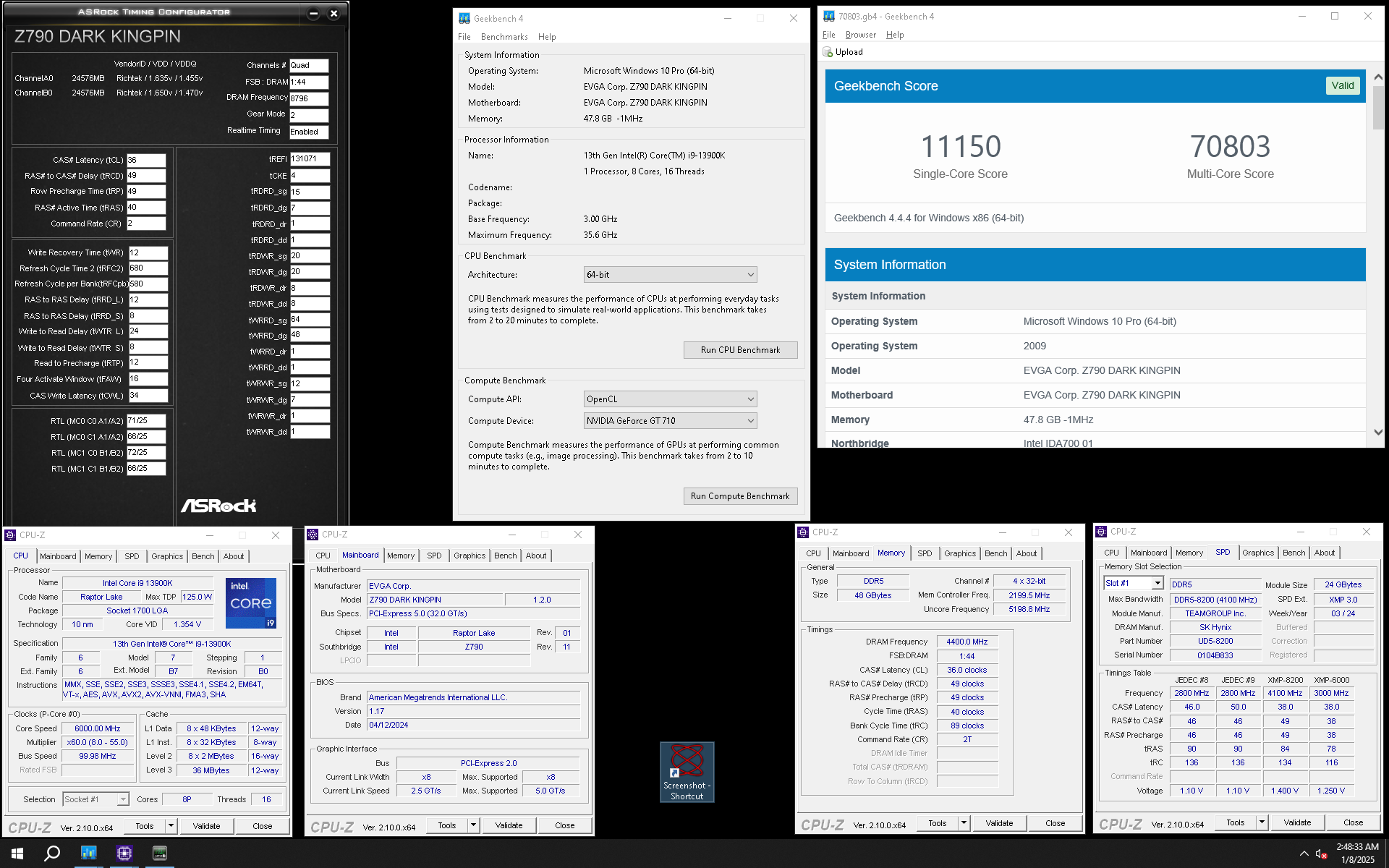Click title icon of CPU-Z Memory window
This screenshot has height=868, width=1389.
tap(803, 532)
